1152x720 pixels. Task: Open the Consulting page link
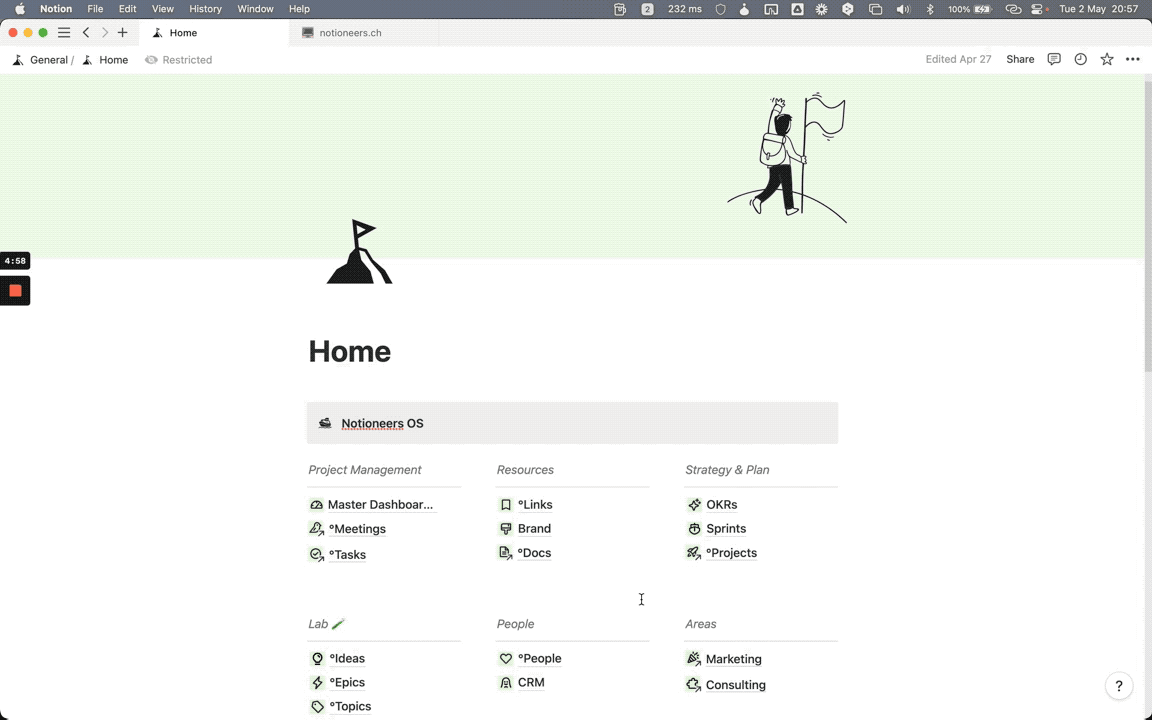click(x=735, y=685)
